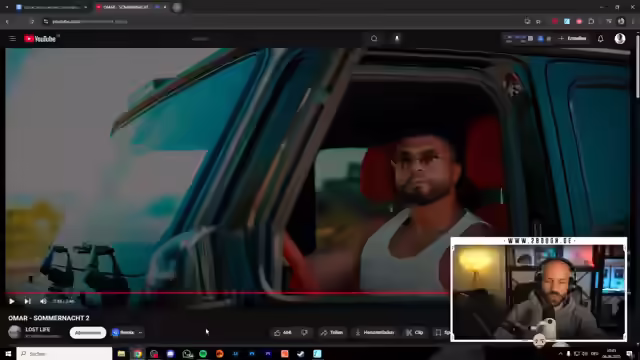Play the OMAR - SOMMERNACHT 2 video
640x360 pixels.
(11, 301)
